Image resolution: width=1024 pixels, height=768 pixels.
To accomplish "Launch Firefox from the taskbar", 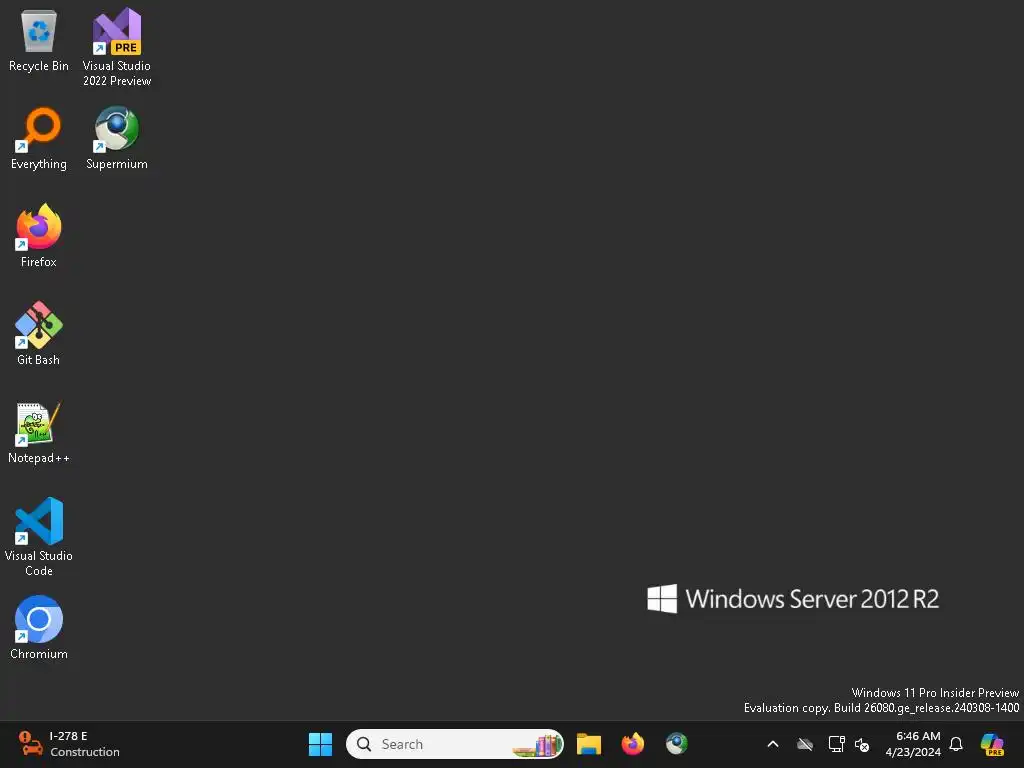I will [x=632, y=744].
